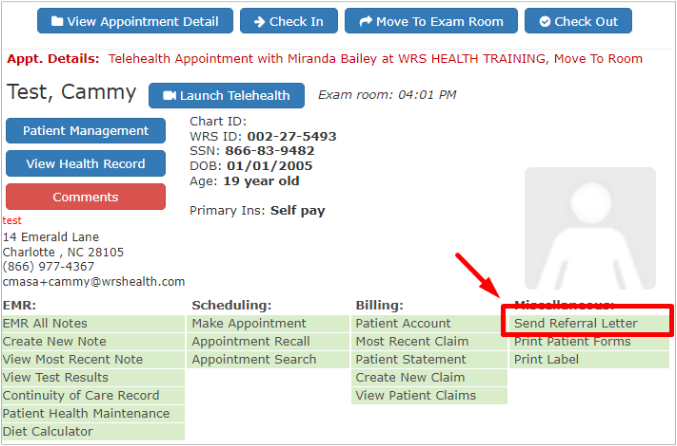Click Send Referral Letter
Viewport: 677px width, 446px height.
click(x=575, y=324)
